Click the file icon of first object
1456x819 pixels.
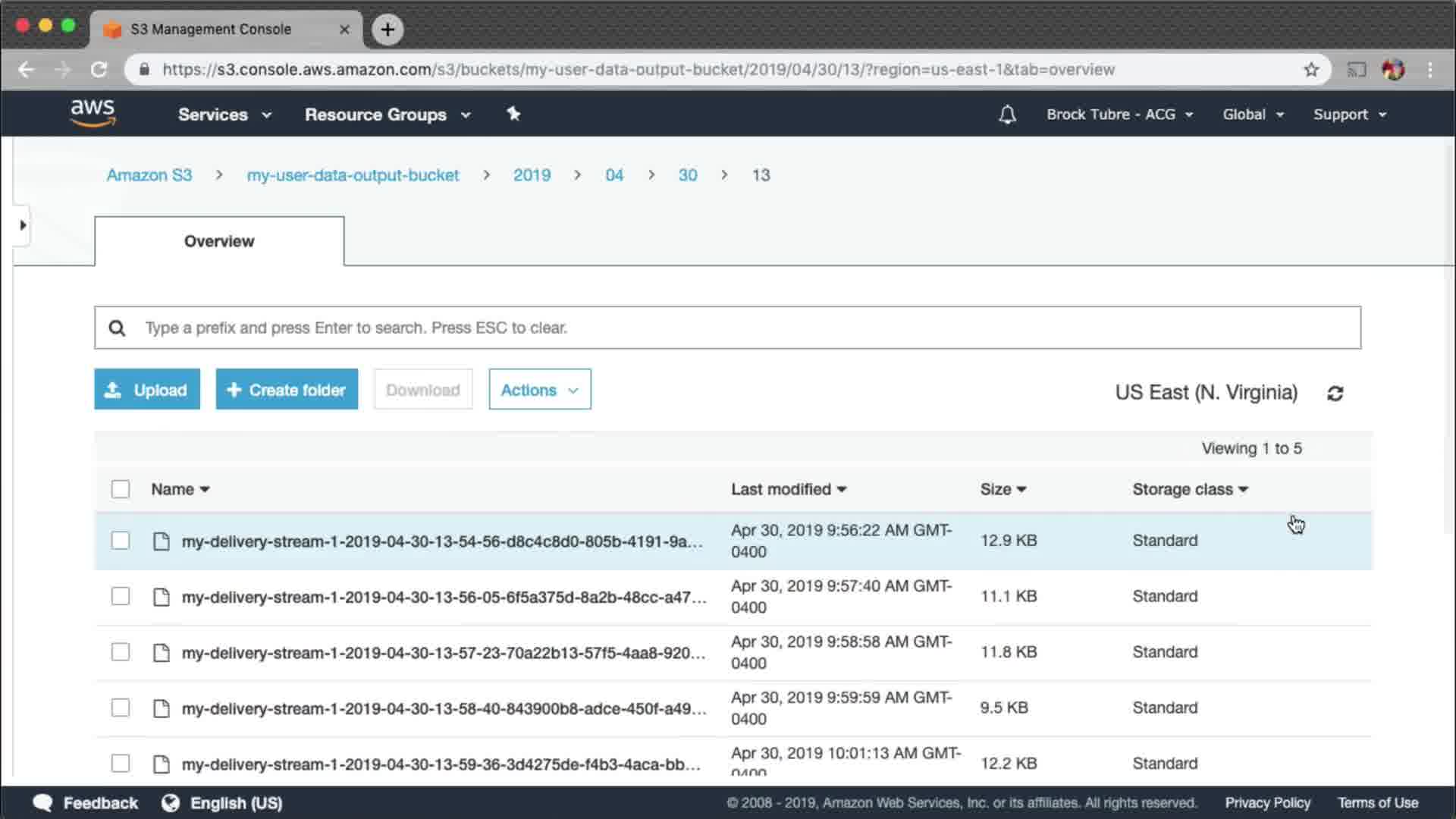pyautogui.click(x=161, y=541)
